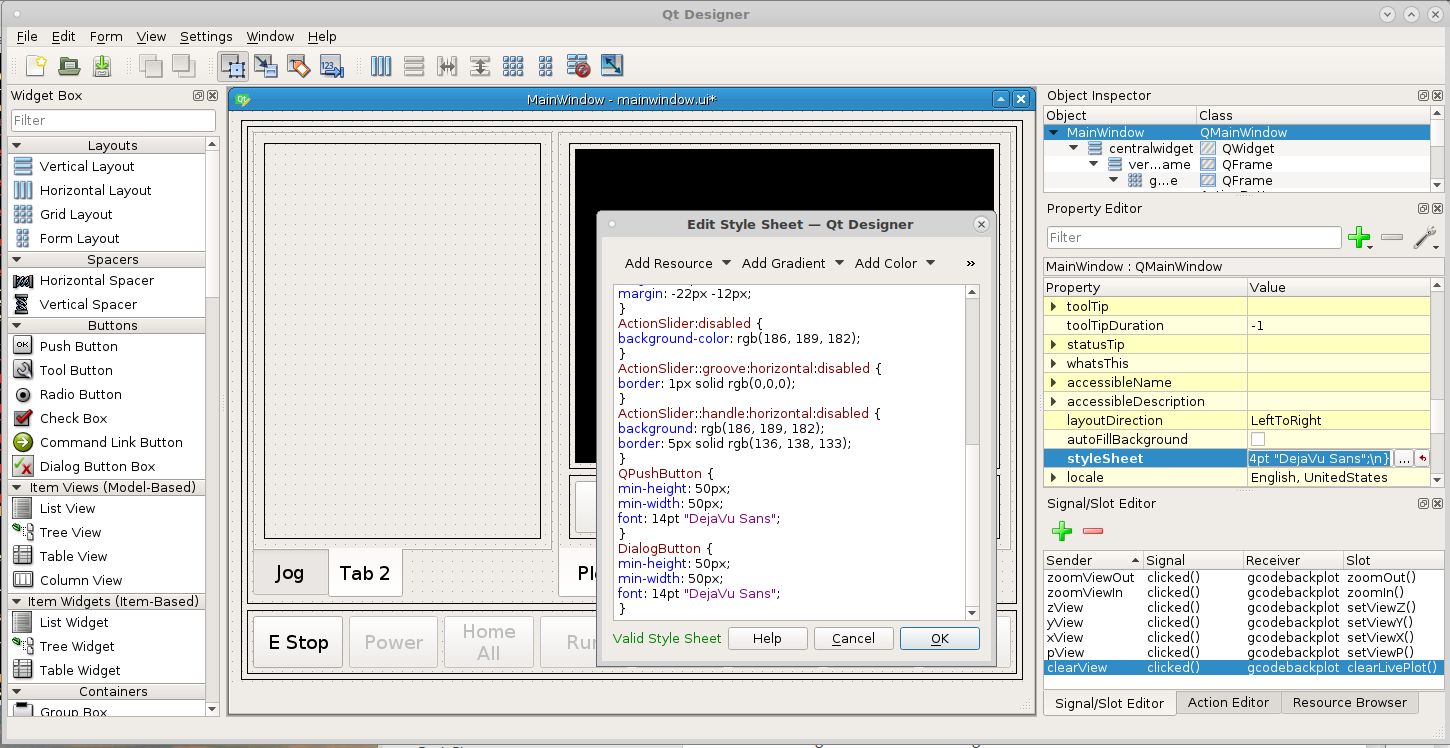This screenshot has height=748, width=1450.
Task: Expand the whatsThis property
Action: [x=1054, y=363]
